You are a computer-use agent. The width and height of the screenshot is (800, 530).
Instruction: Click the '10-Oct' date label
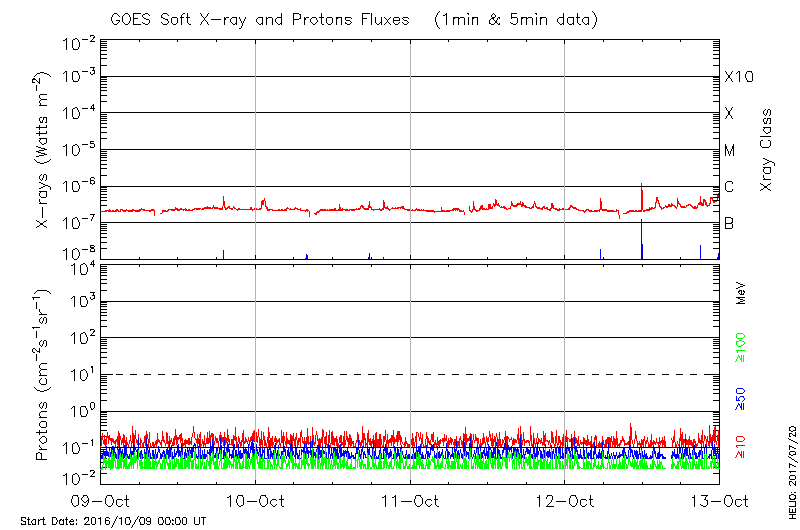tap(255, 501)
